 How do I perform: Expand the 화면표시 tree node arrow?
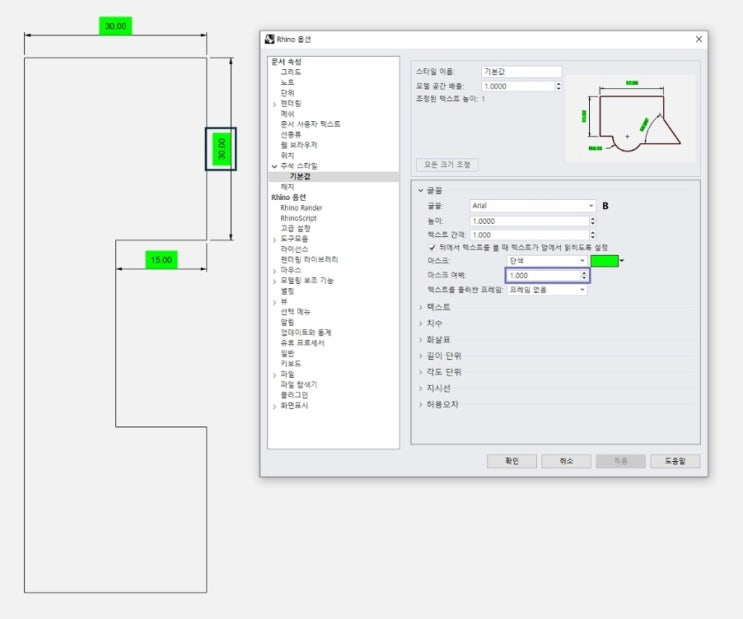[274, 407]
